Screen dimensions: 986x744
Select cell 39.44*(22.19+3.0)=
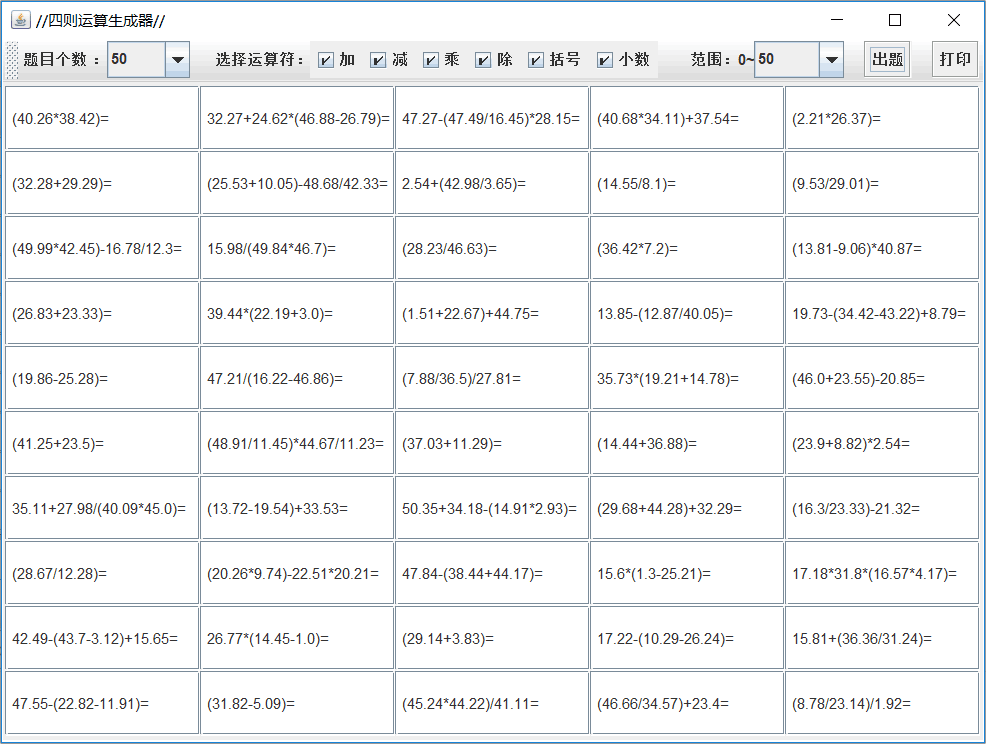(x=297, y=313)
